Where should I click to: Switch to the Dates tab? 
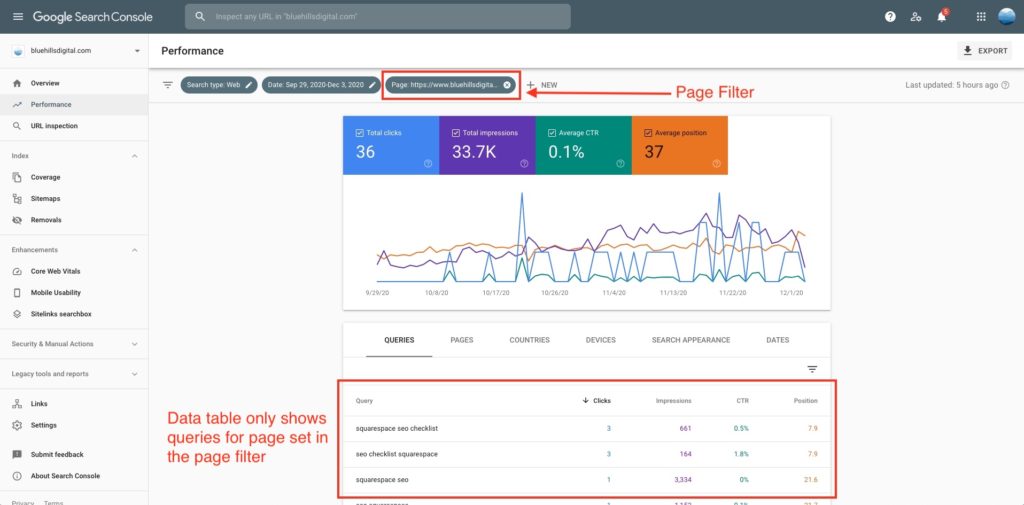(778, 340)
